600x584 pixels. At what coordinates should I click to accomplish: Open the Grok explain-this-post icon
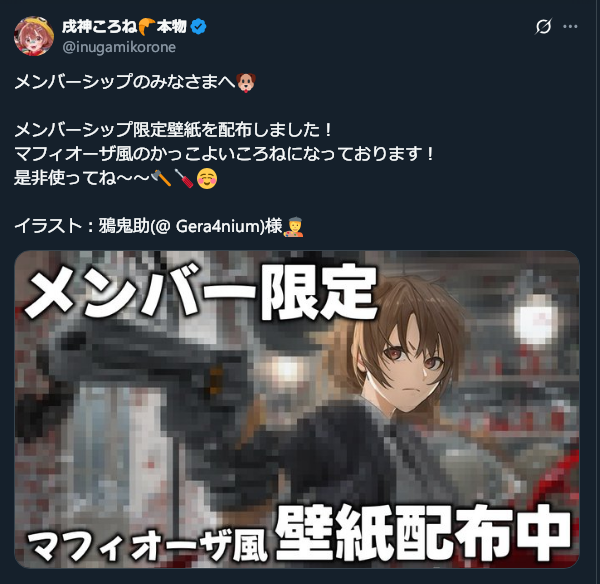coord(543,26)
